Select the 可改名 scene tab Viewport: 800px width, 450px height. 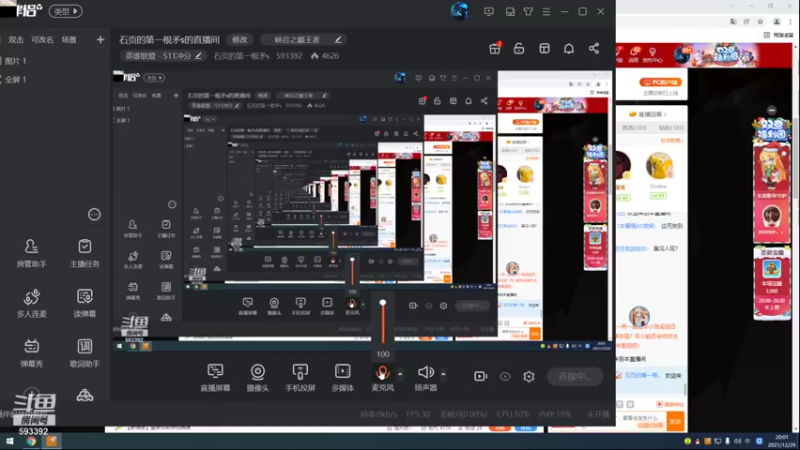coord(42,40)
